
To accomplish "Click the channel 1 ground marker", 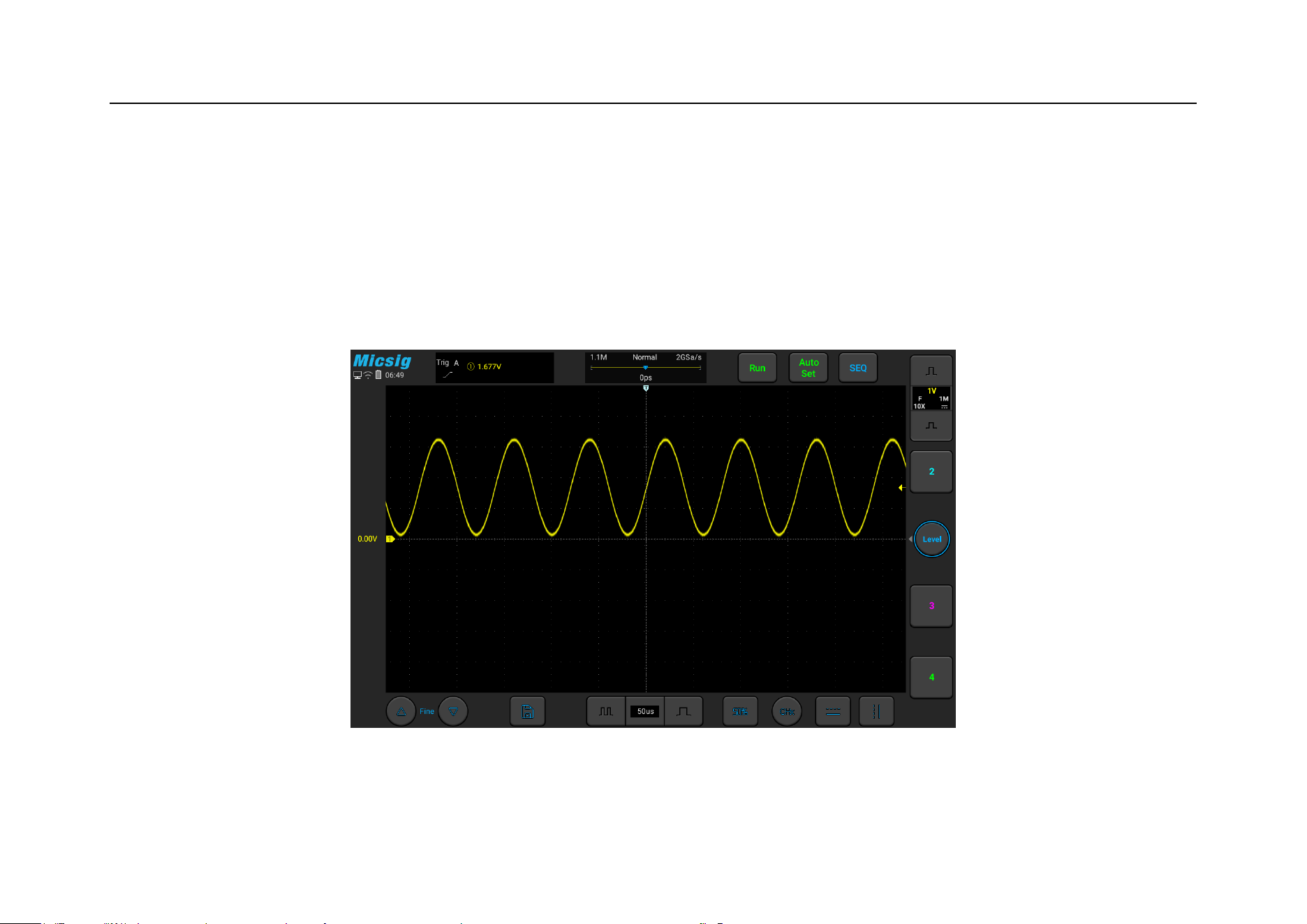I will tap(390, 539).
